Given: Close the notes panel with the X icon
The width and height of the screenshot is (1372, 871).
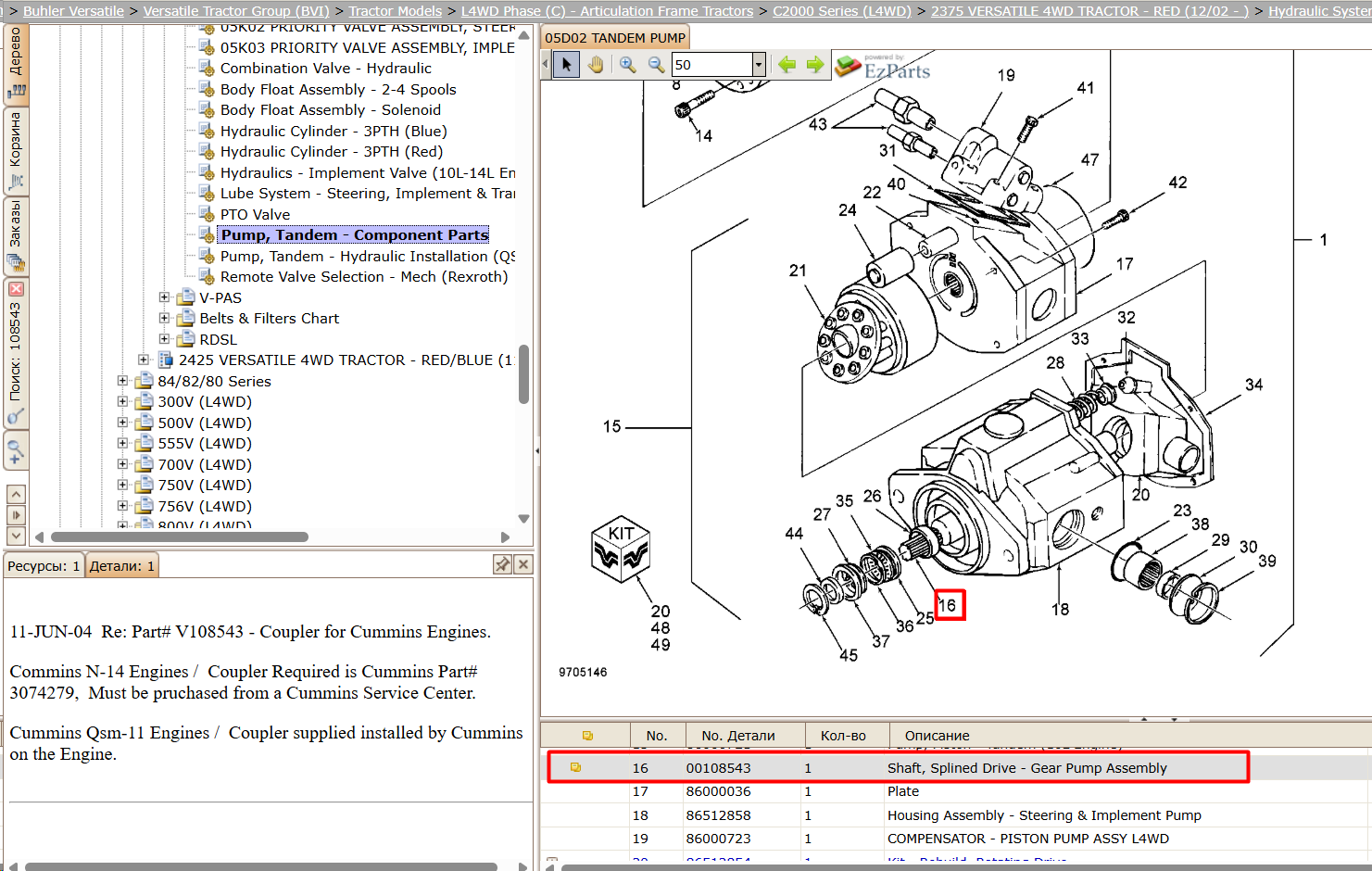Looking at the screenshot, I should (x=523, y=564).
